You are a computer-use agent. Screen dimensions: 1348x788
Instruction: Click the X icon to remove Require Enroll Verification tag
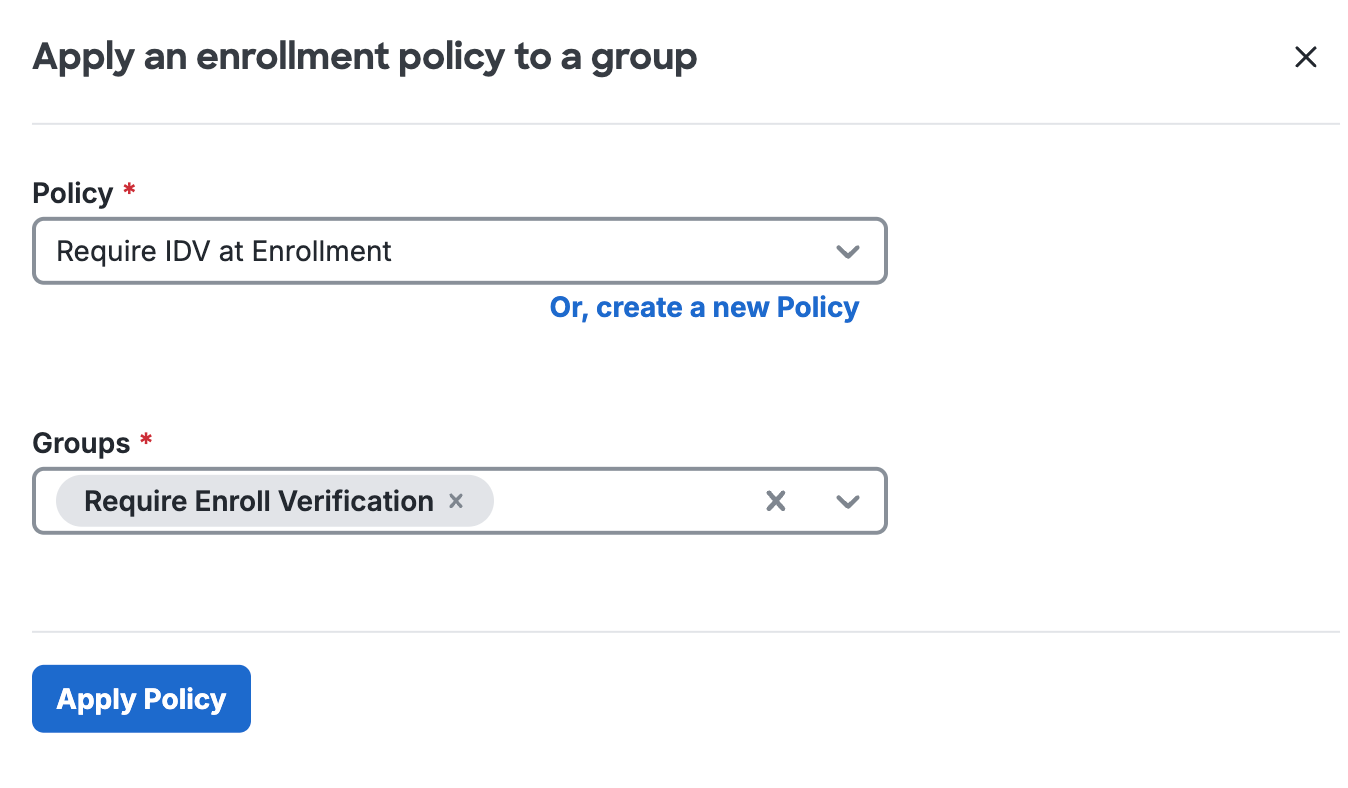[x=456, y=500]
